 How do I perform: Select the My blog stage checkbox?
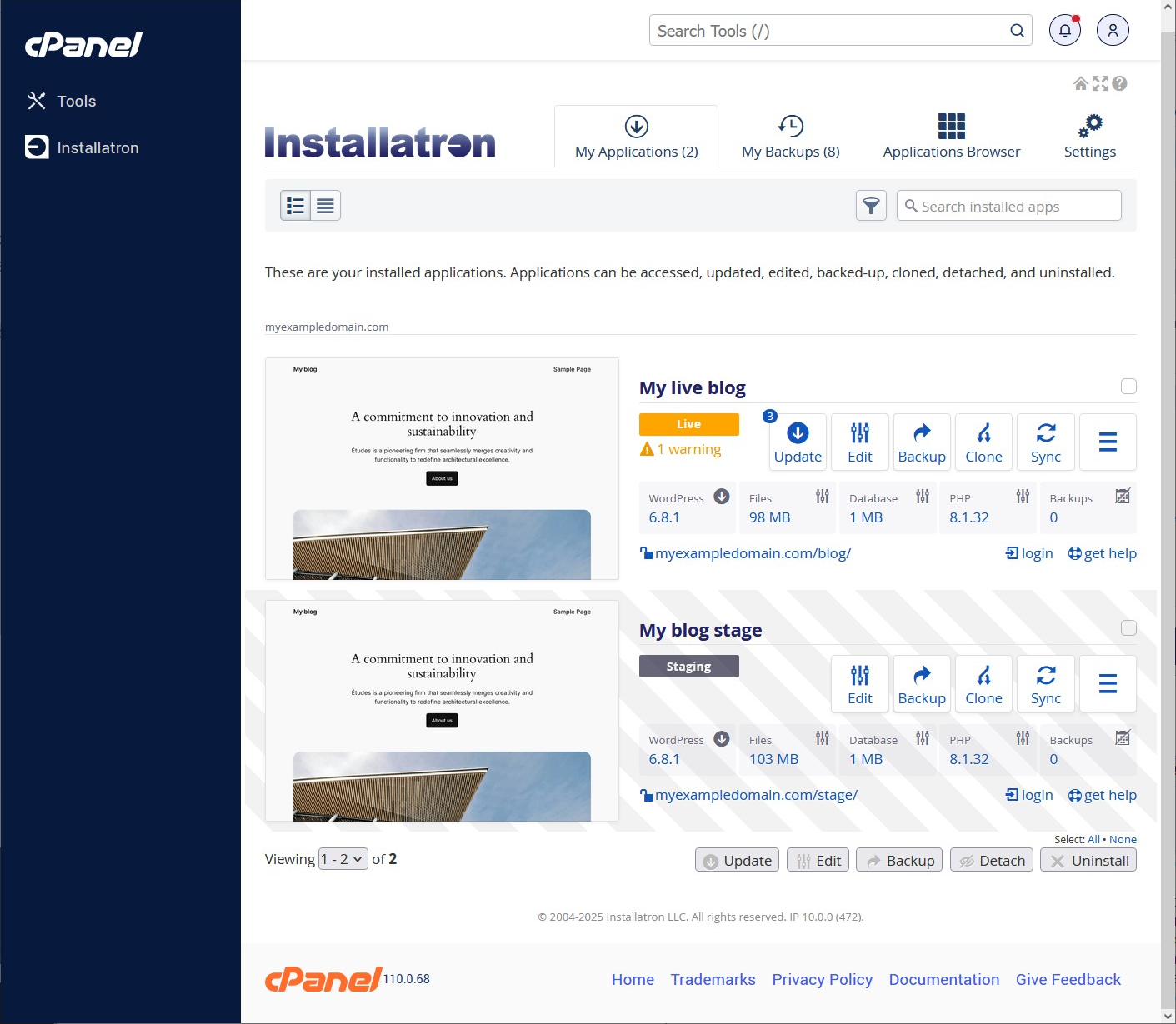(1128, 628)
